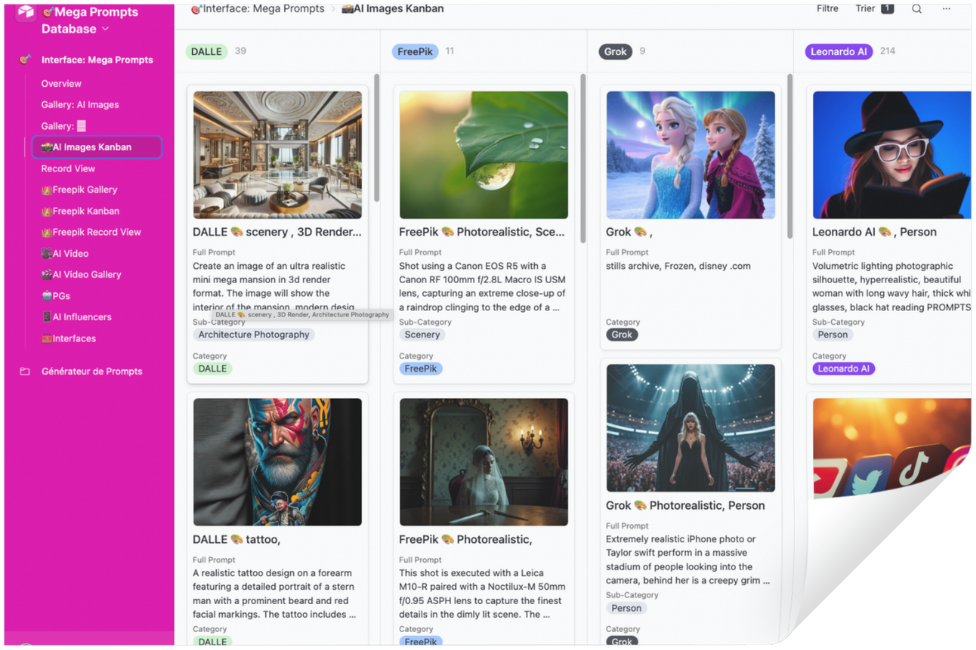Click the Grok Photorealistic, Person card title
Image resolution: width=976 pixels, height=650 pixels.
click(685, 506)
